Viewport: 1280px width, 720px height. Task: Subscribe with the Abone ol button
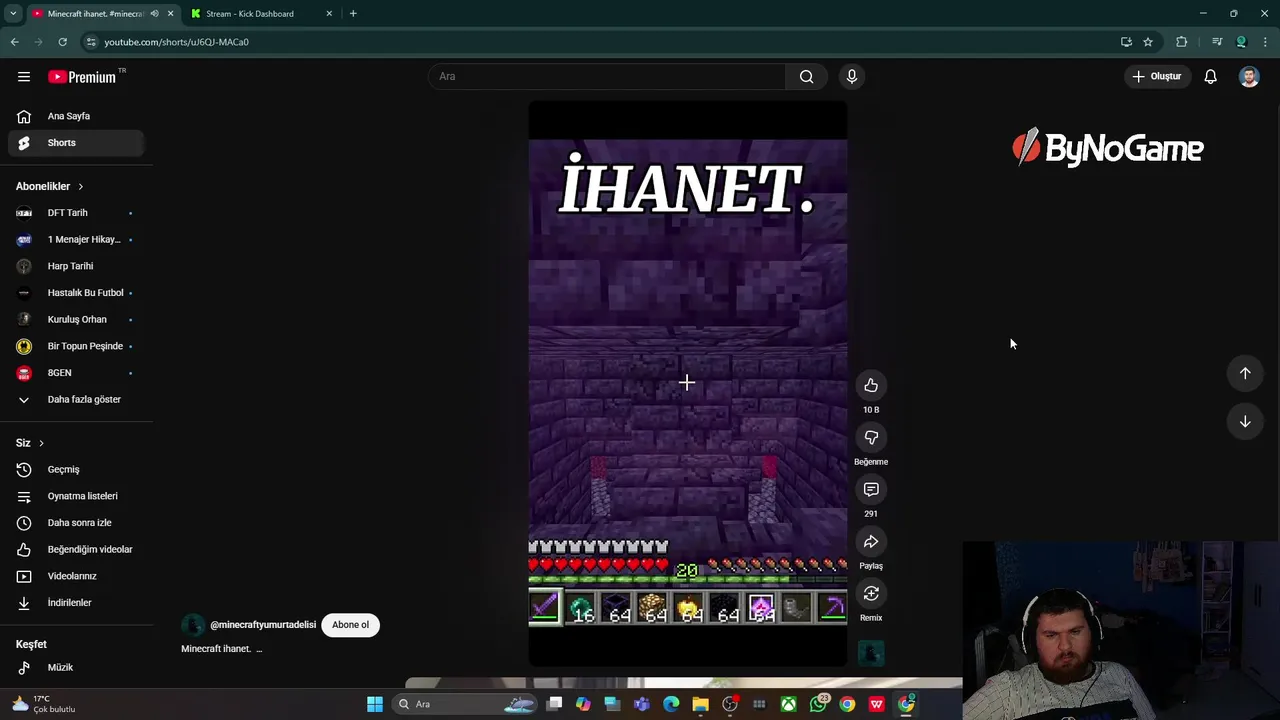[x=350, y=625]
